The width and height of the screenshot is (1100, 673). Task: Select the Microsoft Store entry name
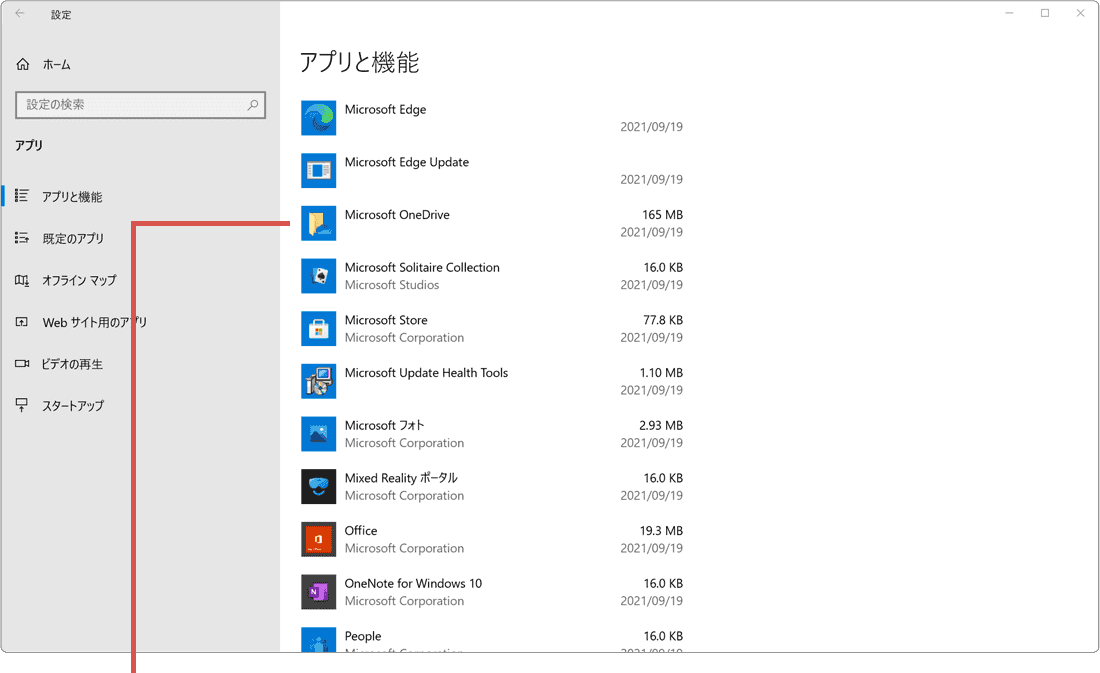click(386, 320)
